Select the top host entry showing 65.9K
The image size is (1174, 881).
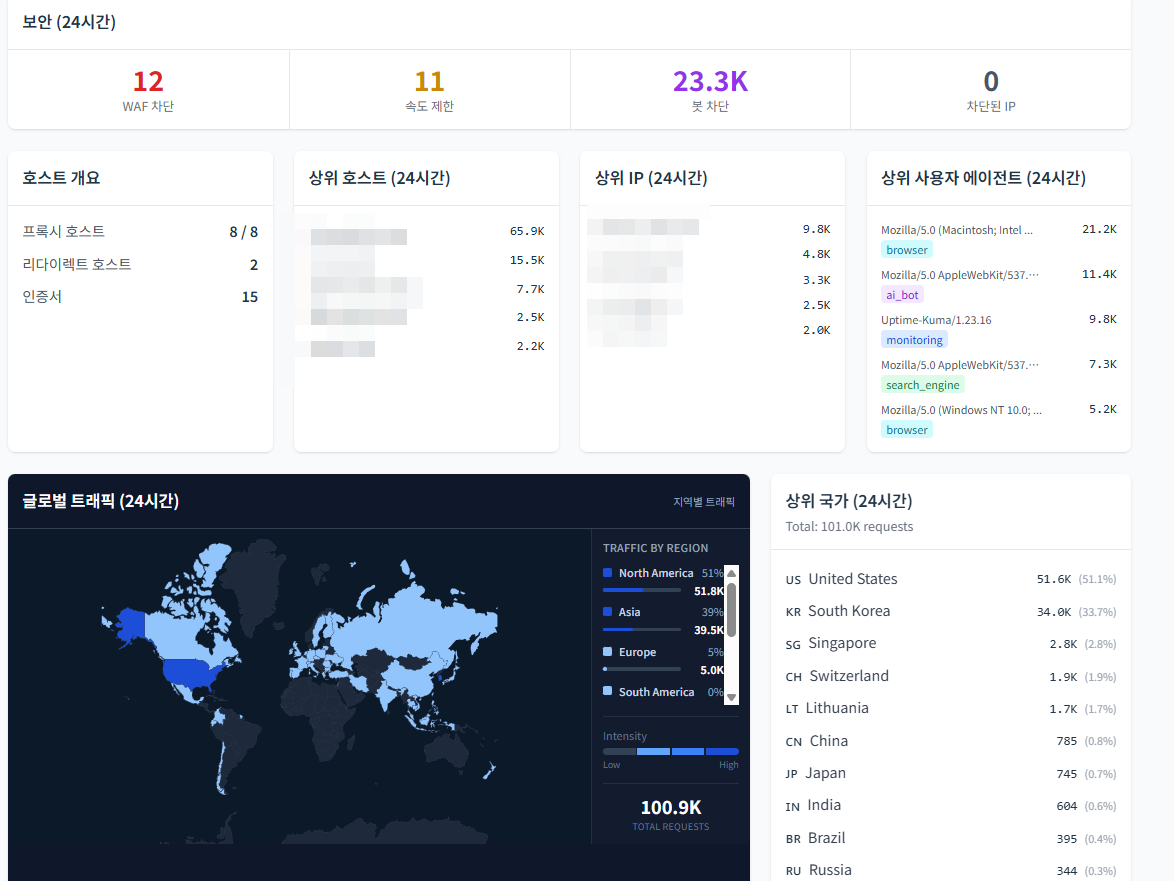(x=426, y=232)
